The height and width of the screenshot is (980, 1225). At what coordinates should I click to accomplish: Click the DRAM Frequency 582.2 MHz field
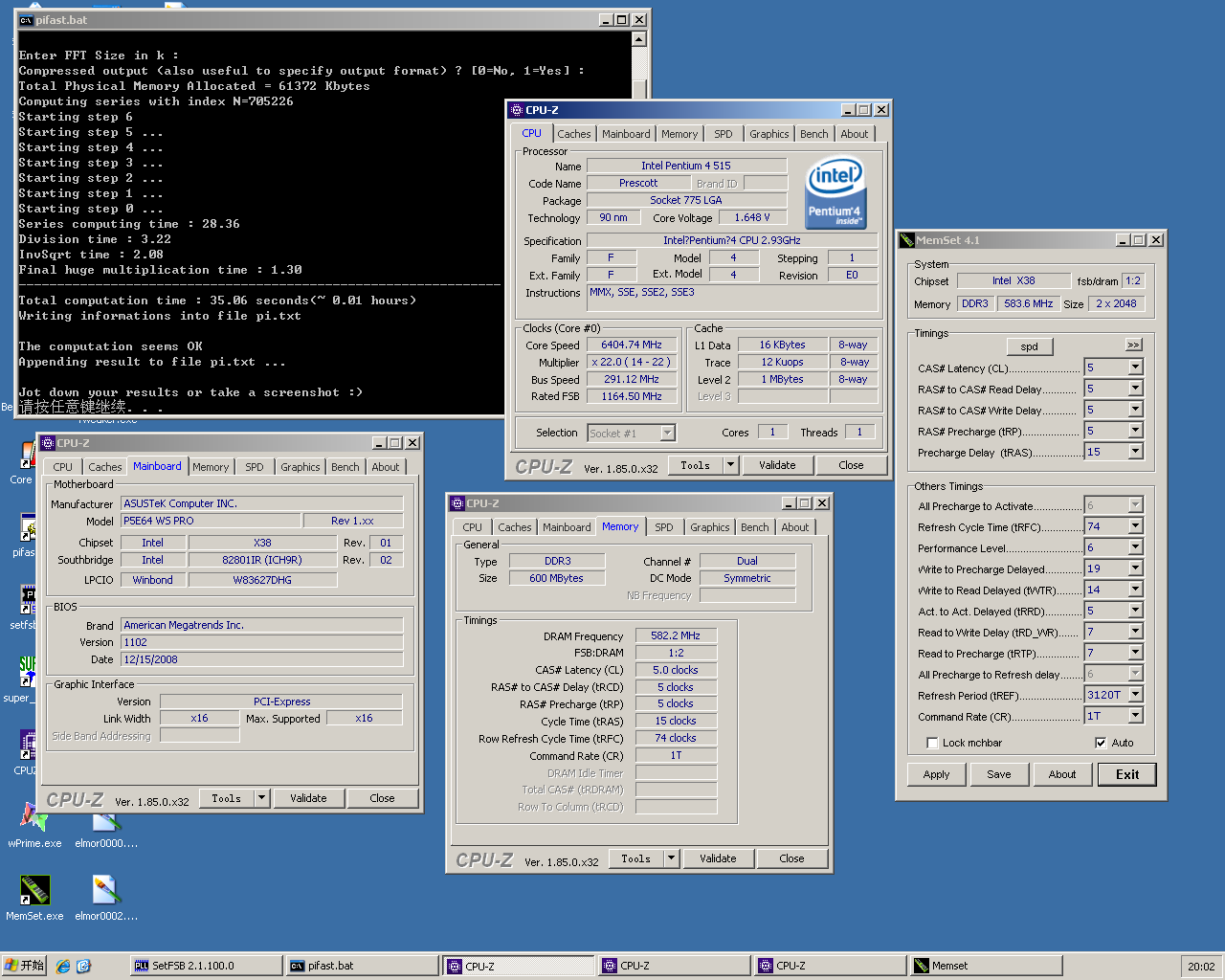tap(676, 635)
